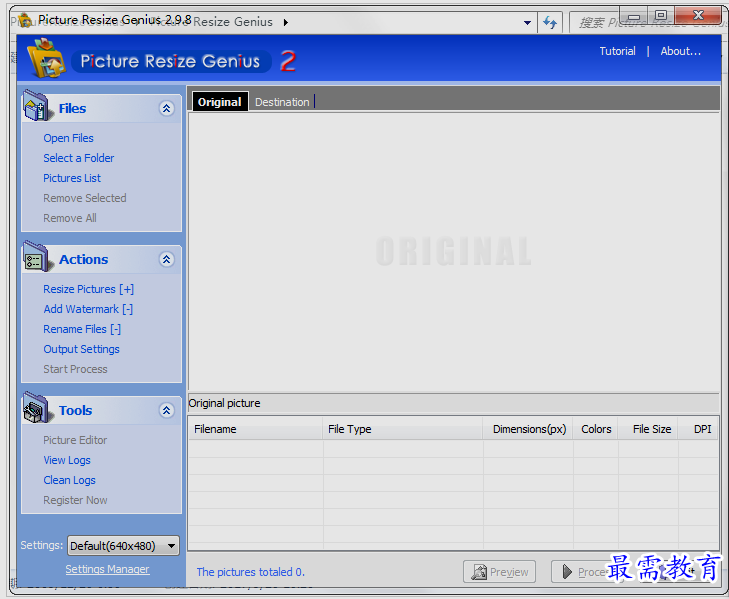Image resolution: width=729 pixels, height=599 pixels.
Task: Expand breadcrumb arrow after Resize Genius
Action: pos(286,22)
